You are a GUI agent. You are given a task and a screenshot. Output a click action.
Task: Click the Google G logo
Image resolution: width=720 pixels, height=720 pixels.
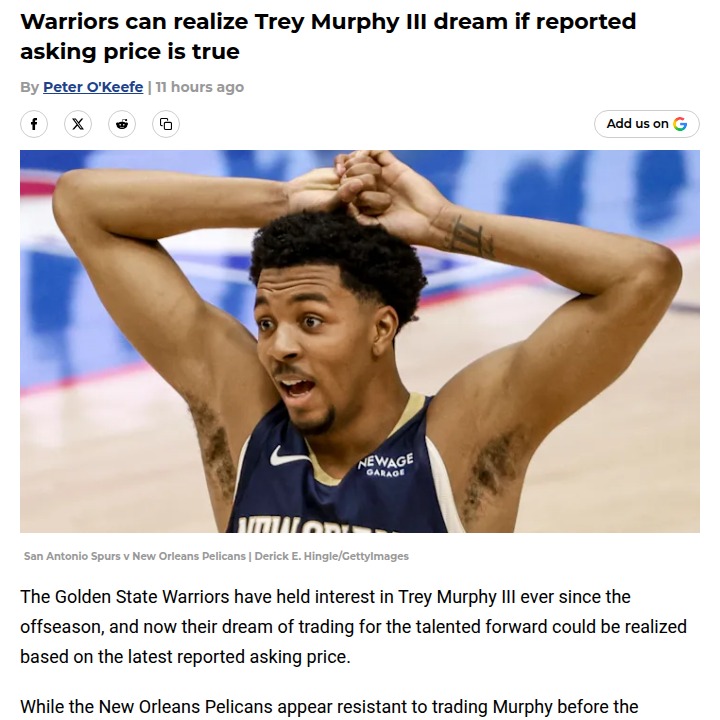click(x=680, y=124)
